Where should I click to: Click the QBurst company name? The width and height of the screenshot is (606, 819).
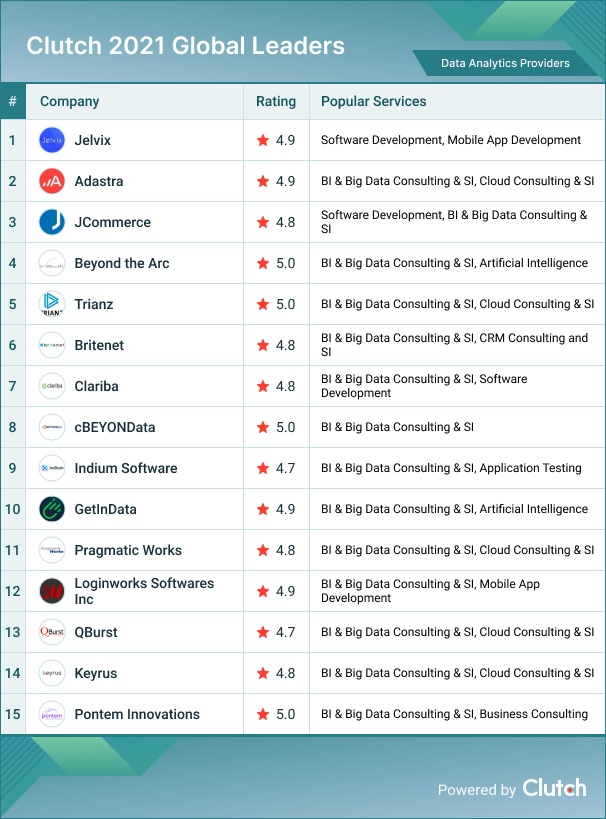[96, 632]
